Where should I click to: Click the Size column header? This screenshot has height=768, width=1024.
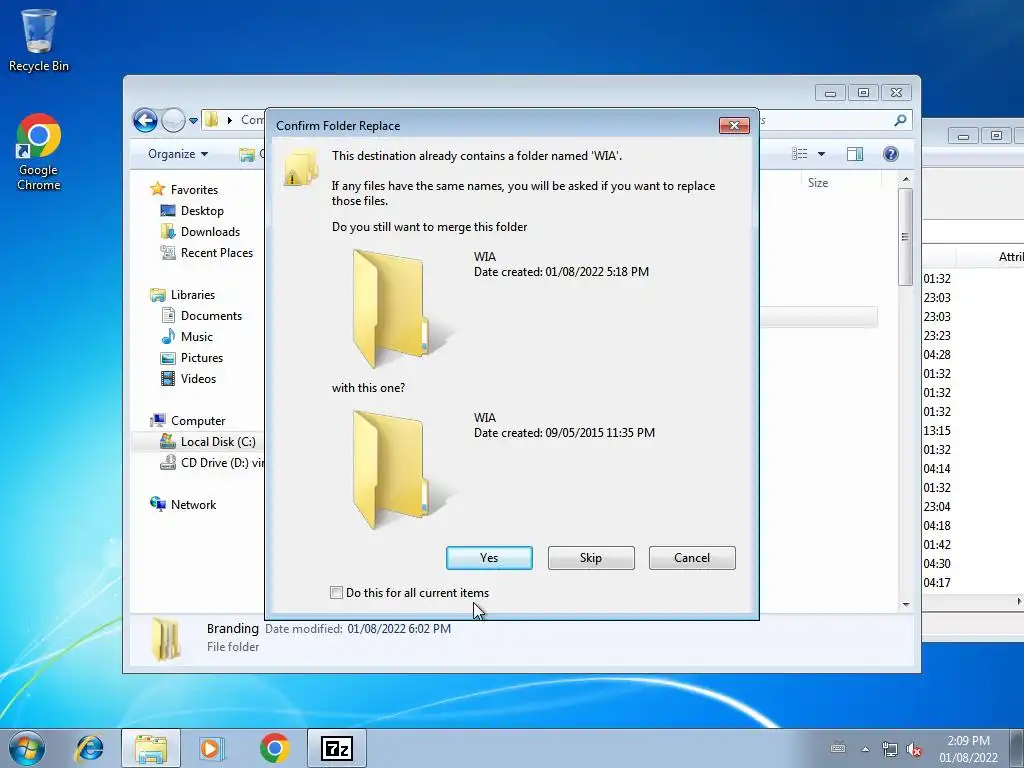click(x=818, y=183)
